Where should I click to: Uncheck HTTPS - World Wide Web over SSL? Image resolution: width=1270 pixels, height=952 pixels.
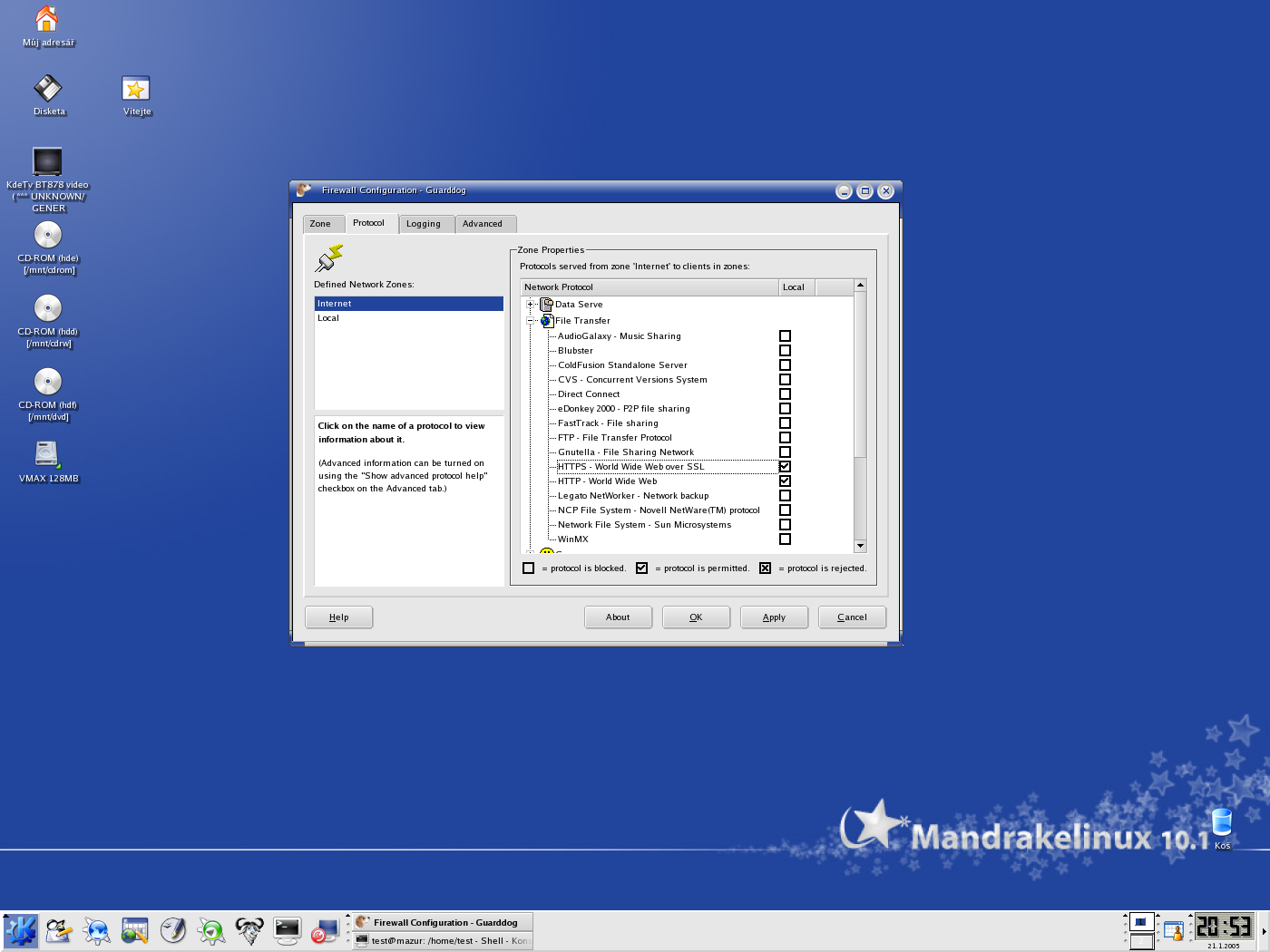[785, 467]
